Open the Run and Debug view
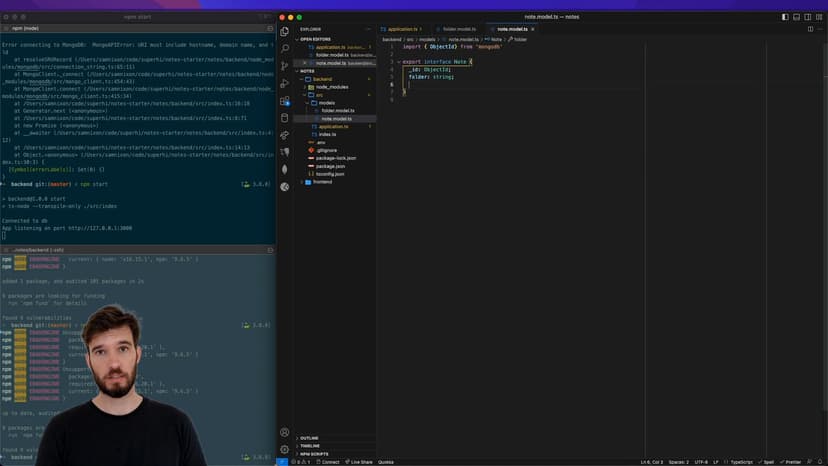The image size is (828, 466). [285, 83]
